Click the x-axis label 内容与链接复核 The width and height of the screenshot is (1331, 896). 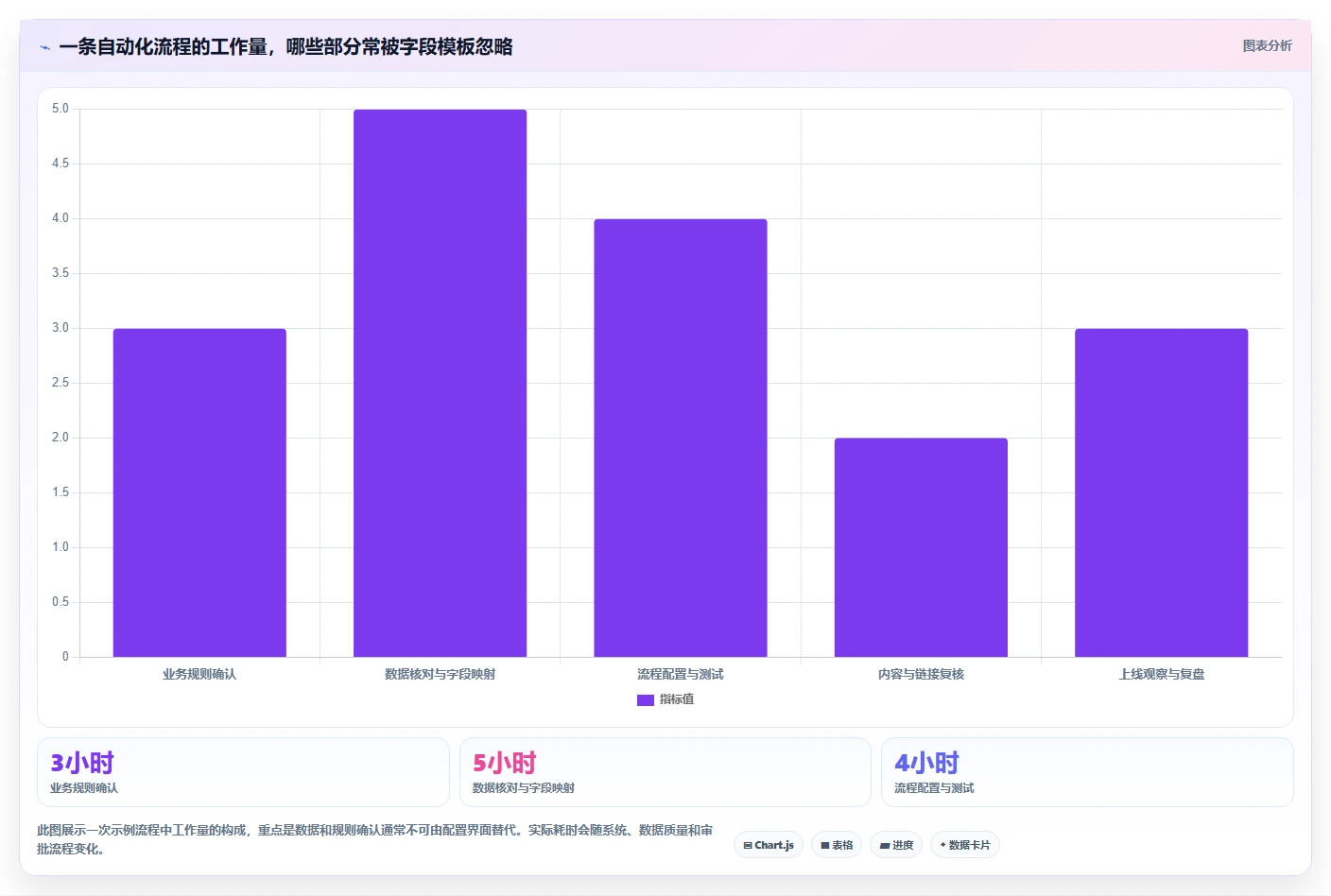point(921,674)
